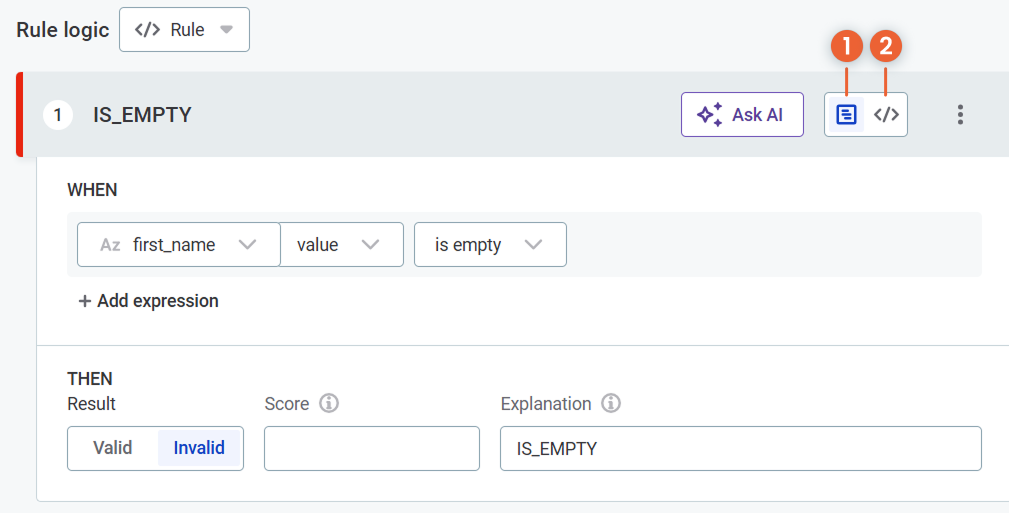1009x513 pixels.
Task: Expand the is empty condition dropdown
Action: pos(532,245)
